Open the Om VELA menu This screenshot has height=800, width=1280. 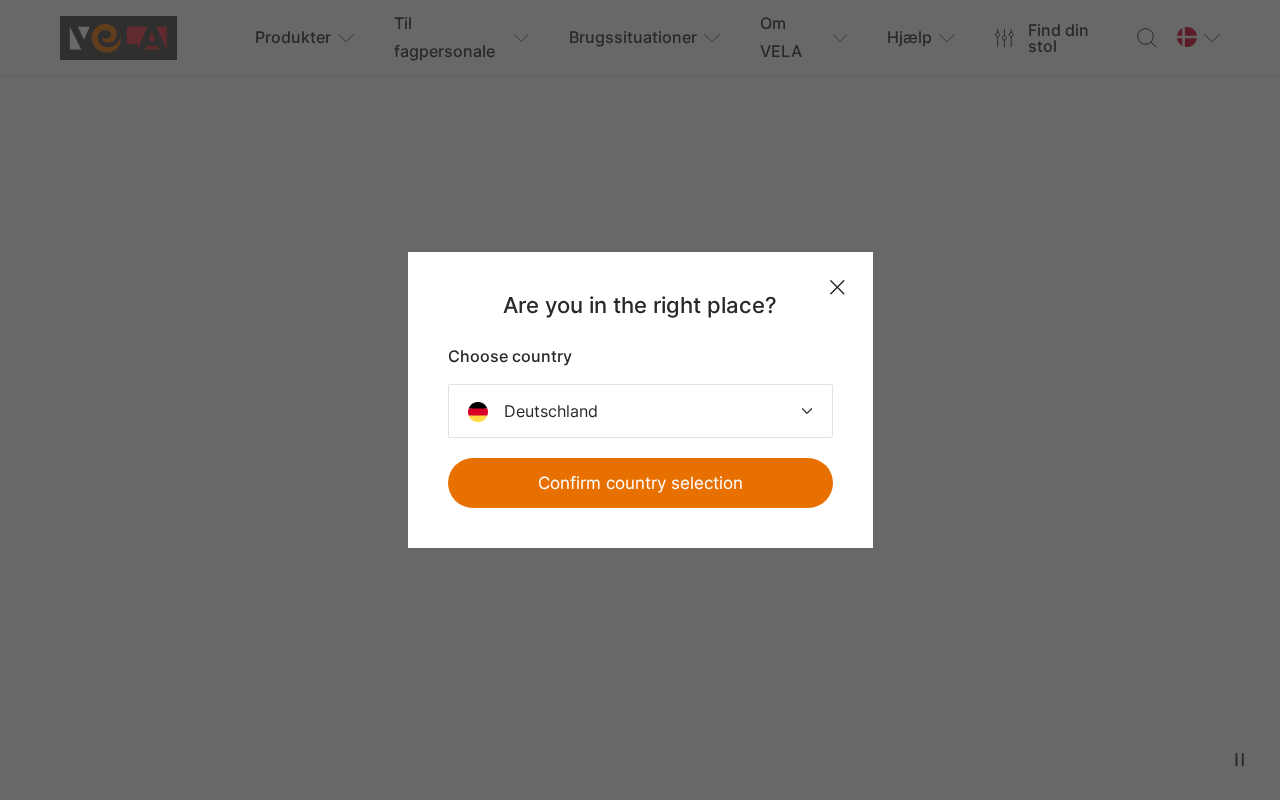pos(781,38)
